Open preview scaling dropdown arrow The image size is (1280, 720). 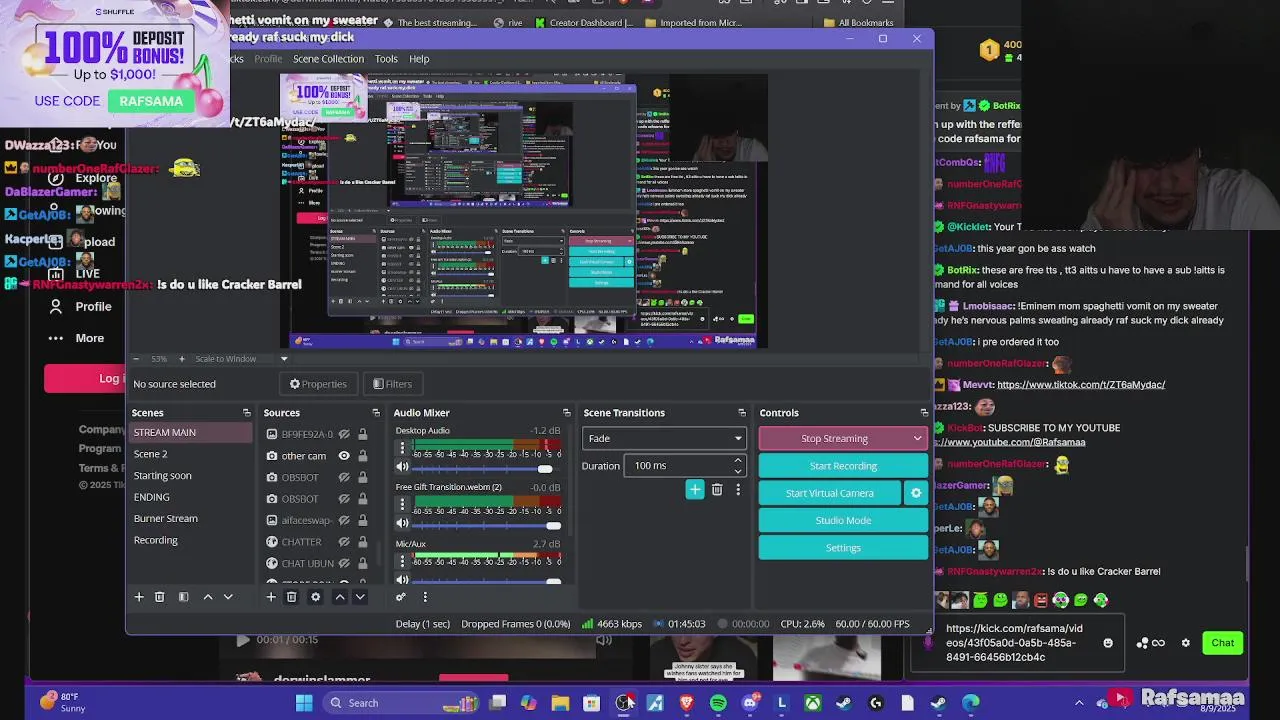coord(284,359)
